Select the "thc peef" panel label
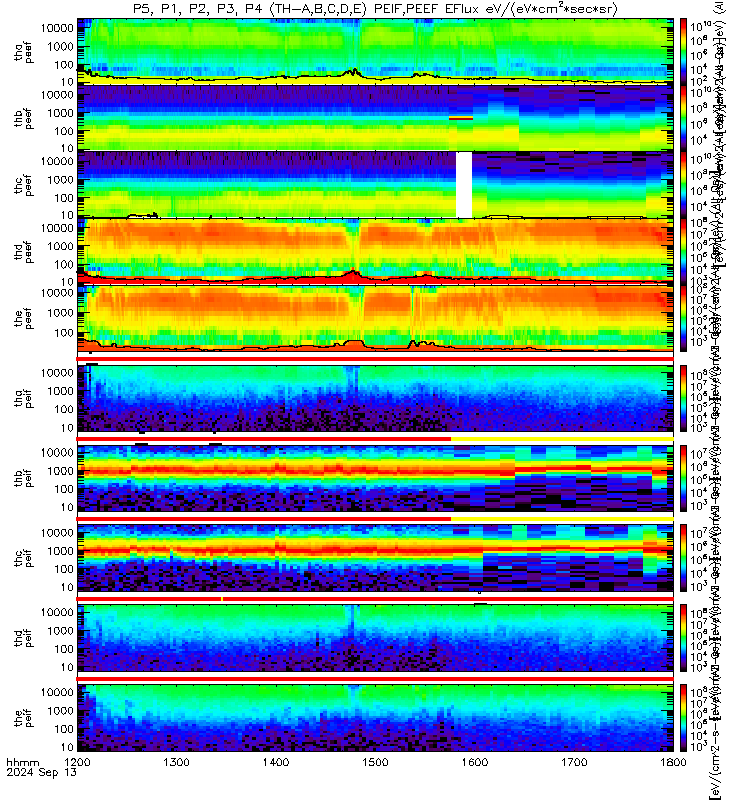The height and width of the screenshot is (800, 750). [24, 186]
